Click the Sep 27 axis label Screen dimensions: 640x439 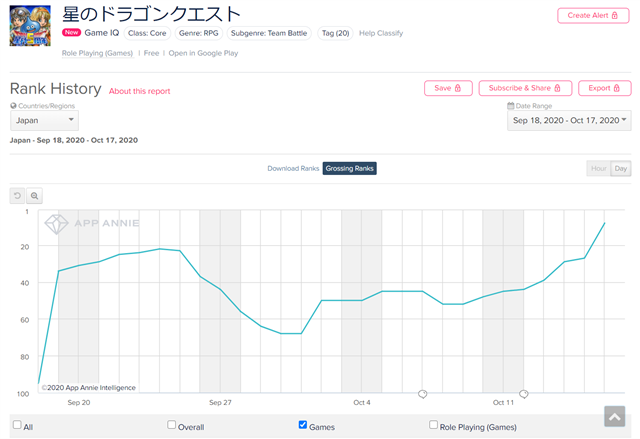pos(220,403)
